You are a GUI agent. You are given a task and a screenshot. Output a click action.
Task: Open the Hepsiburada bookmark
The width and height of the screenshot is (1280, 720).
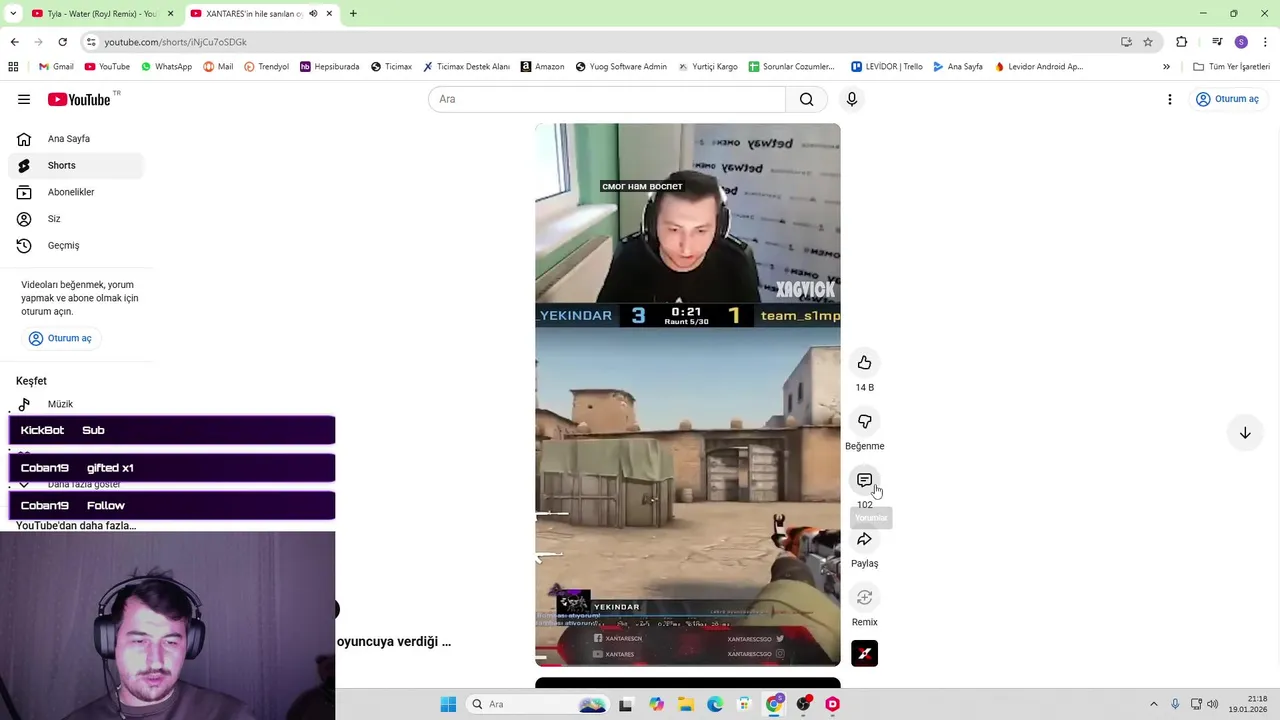click(x=329, y=67)
